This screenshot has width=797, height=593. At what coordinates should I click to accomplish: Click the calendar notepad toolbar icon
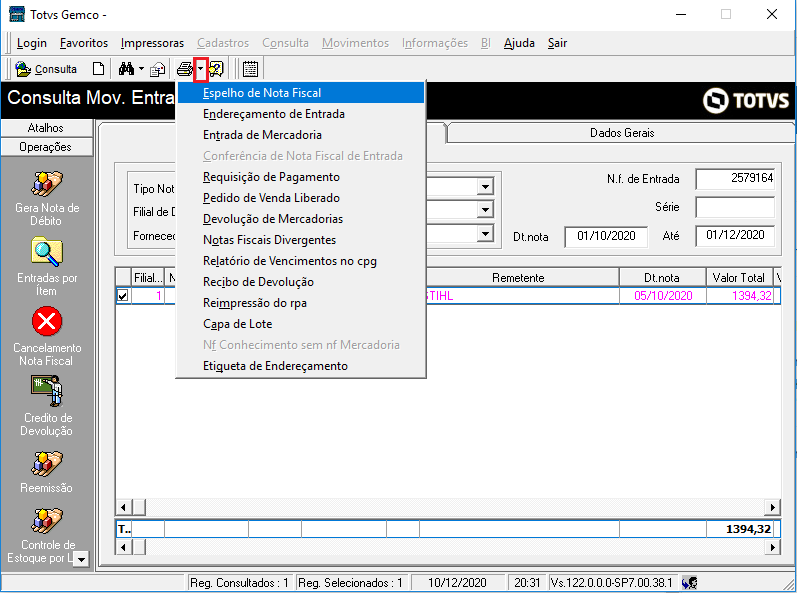[250, 69]
